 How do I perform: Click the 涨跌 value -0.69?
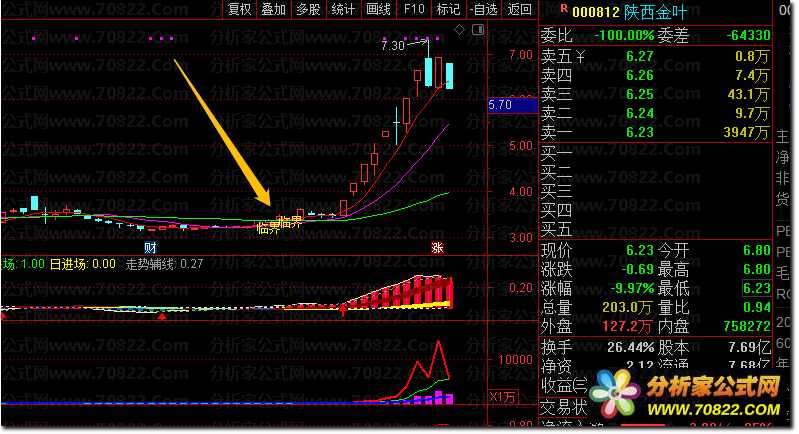pyautogui.click(x=637, y=269)
